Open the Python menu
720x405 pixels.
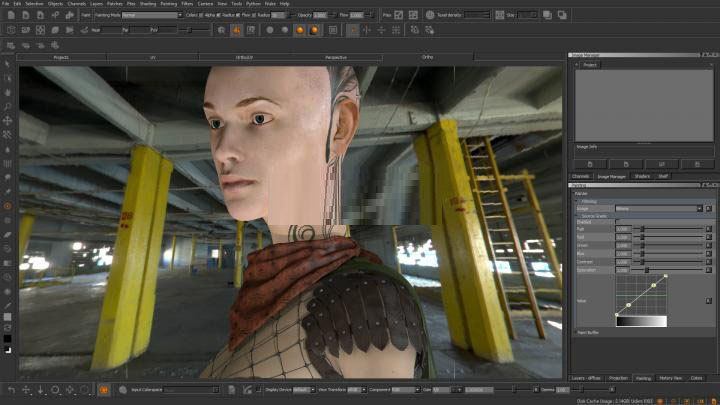coord(253,4)
